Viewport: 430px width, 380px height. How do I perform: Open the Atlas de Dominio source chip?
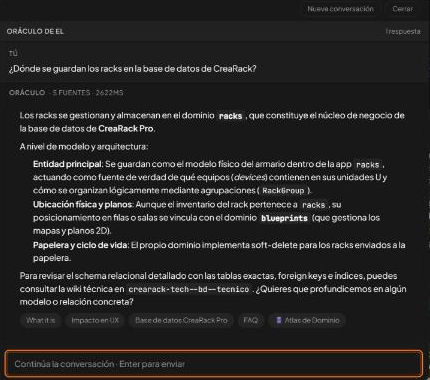(307, 320)
